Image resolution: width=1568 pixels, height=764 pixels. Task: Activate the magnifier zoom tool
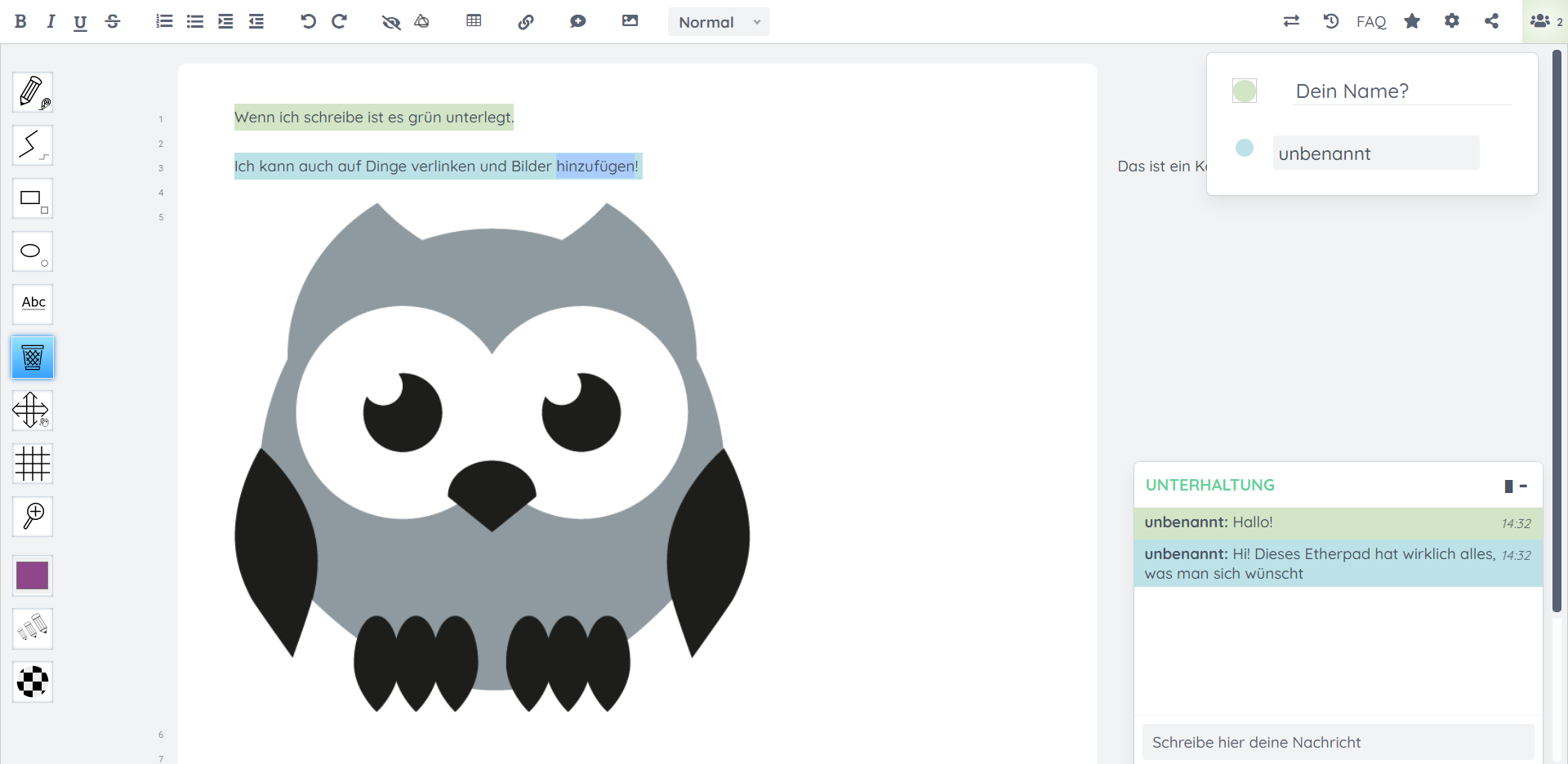coord(33,517)
